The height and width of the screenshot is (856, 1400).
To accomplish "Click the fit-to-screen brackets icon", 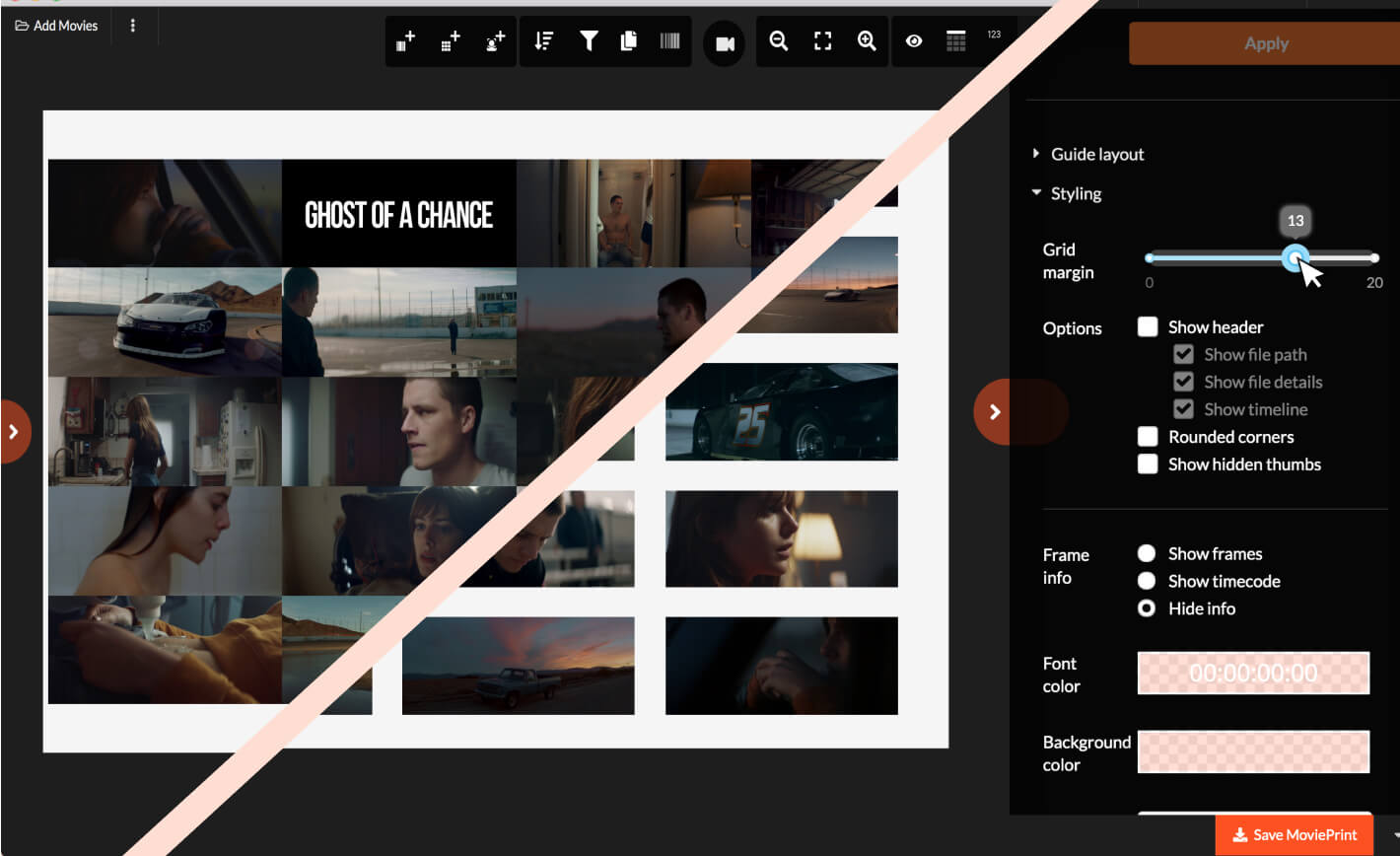I will (x=822, y=41).
